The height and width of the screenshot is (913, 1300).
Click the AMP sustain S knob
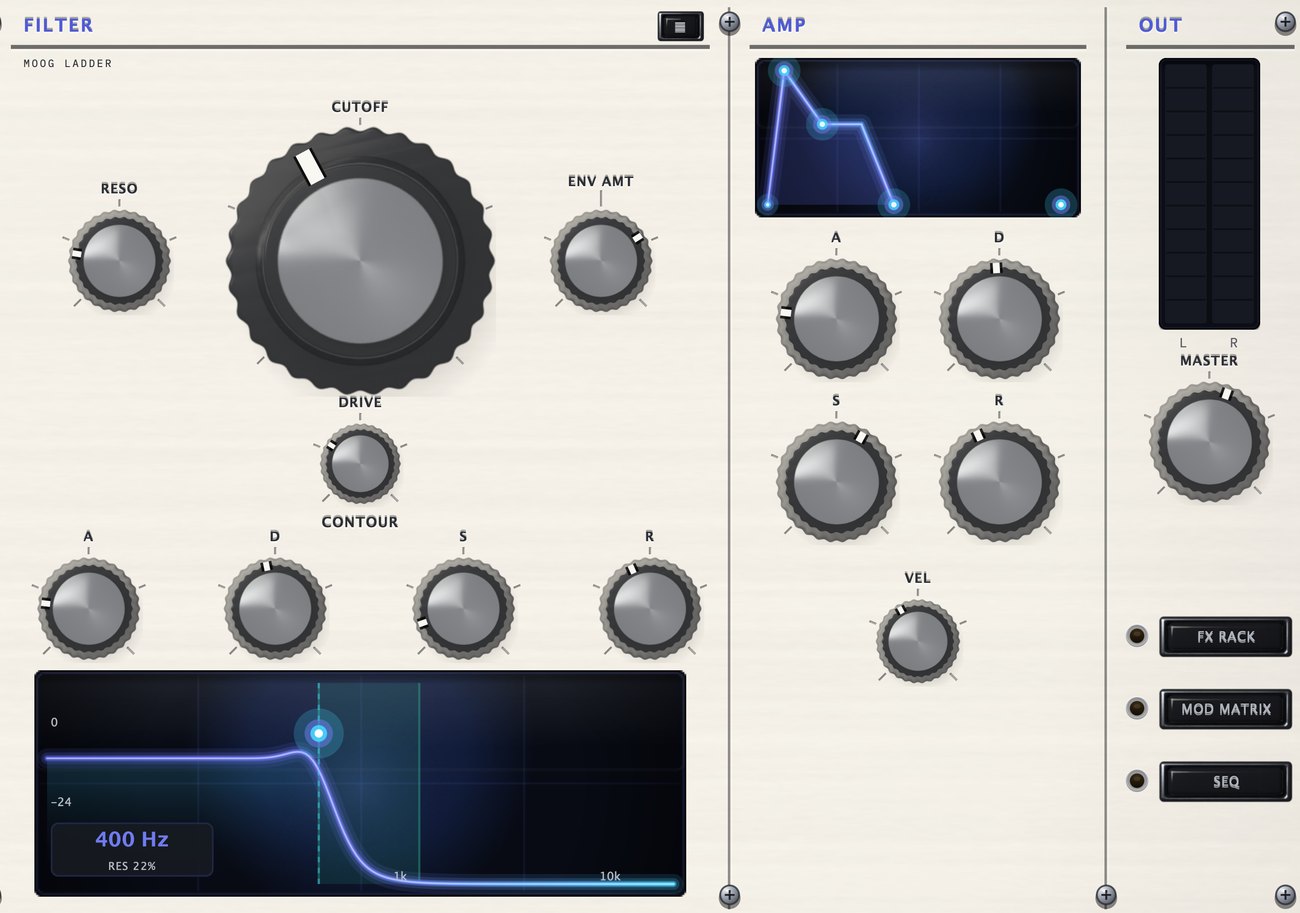click(x=836, y=481)
